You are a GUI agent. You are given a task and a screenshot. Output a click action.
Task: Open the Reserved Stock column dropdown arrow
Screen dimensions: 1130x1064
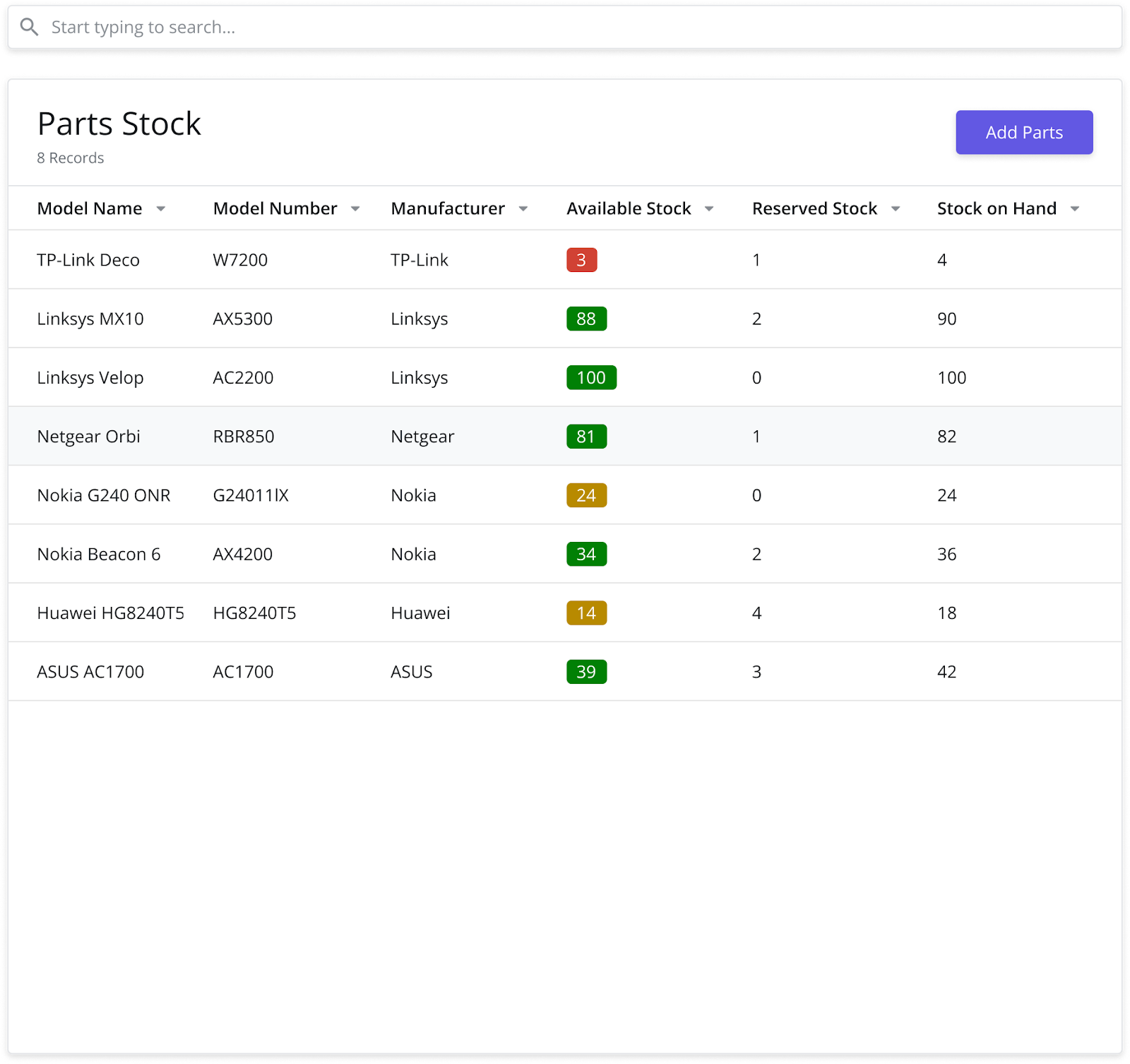point(896,208)
